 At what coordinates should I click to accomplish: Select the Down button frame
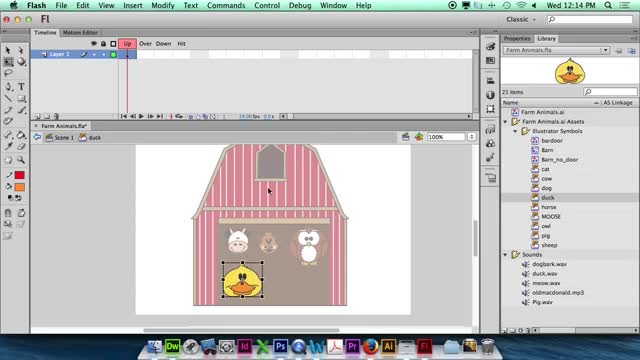[x=163, y=44]
